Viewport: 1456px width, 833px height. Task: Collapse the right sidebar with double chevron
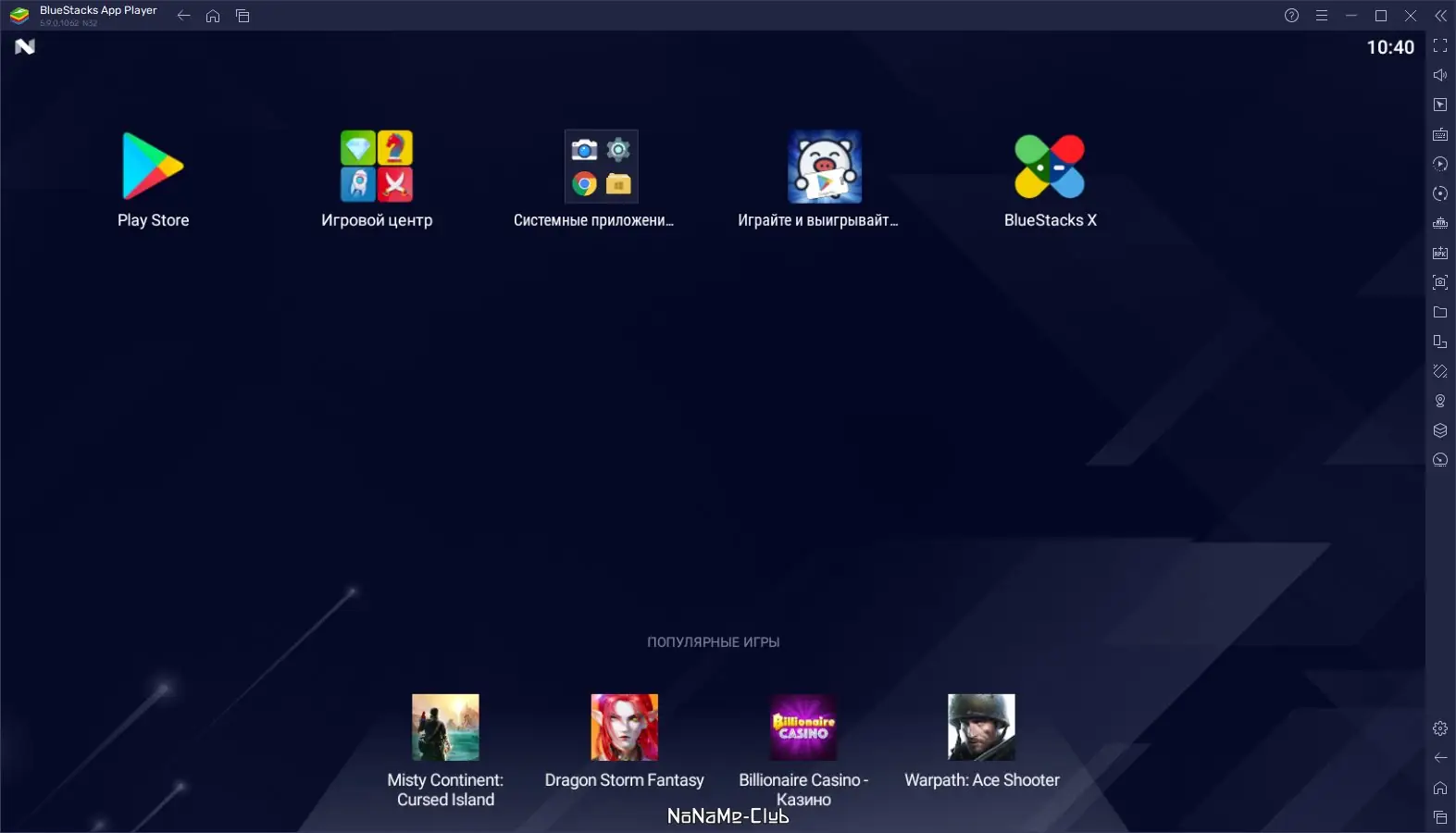[1440, 16]
